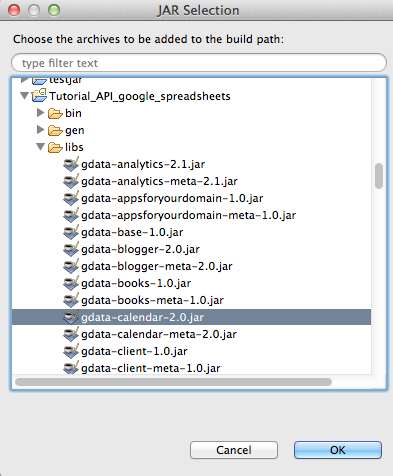Confirm selection with the OK button
This screenshot has width=393, height=476.
[x=338, y=450]
